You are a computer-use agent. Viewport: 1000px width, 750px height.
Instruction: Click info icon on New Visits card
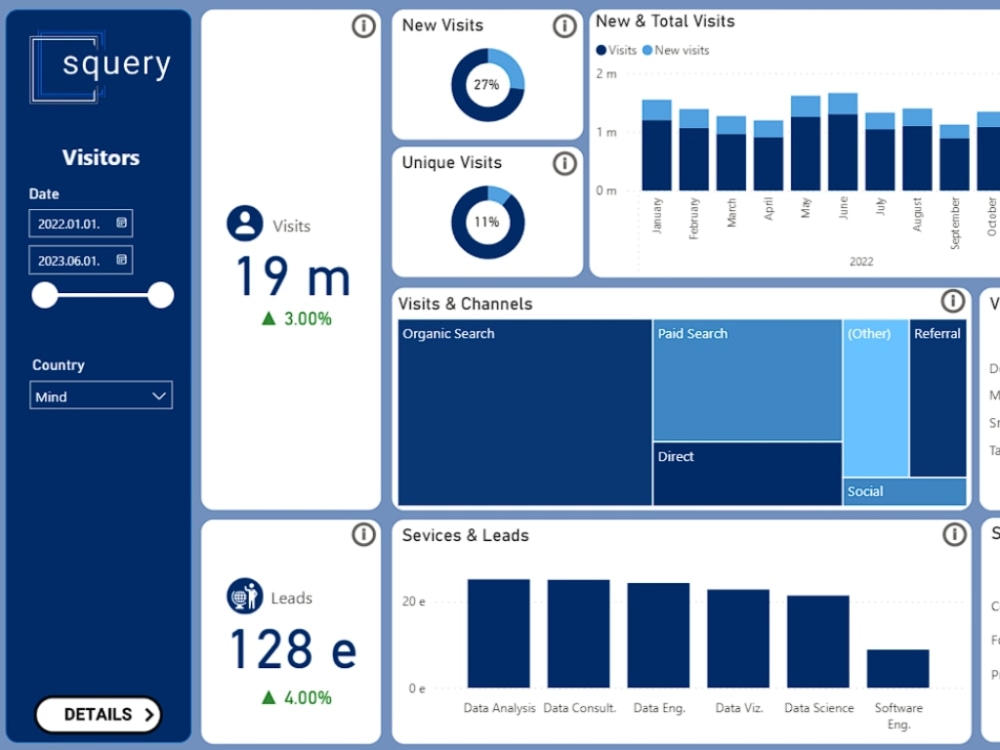pyautogui.click(x=564, y=27)
